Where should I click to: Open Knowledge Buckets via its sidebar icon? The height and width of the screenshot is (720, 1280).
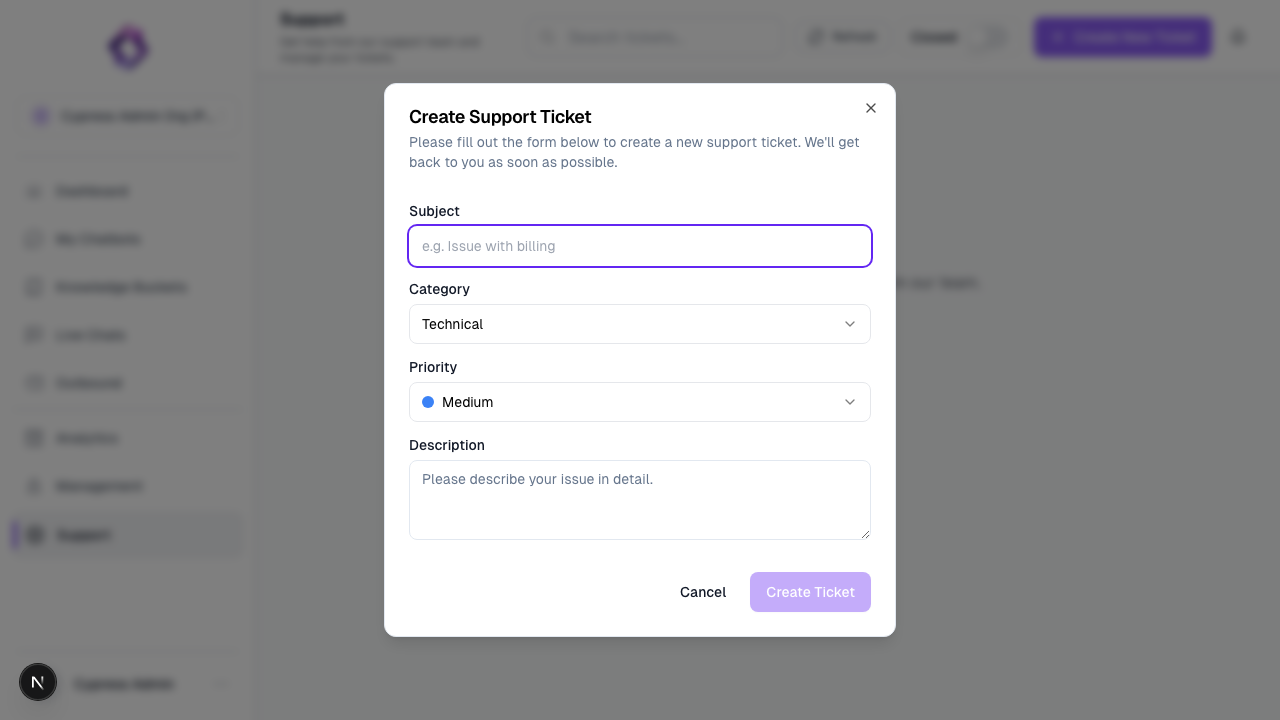coord(33,287)
